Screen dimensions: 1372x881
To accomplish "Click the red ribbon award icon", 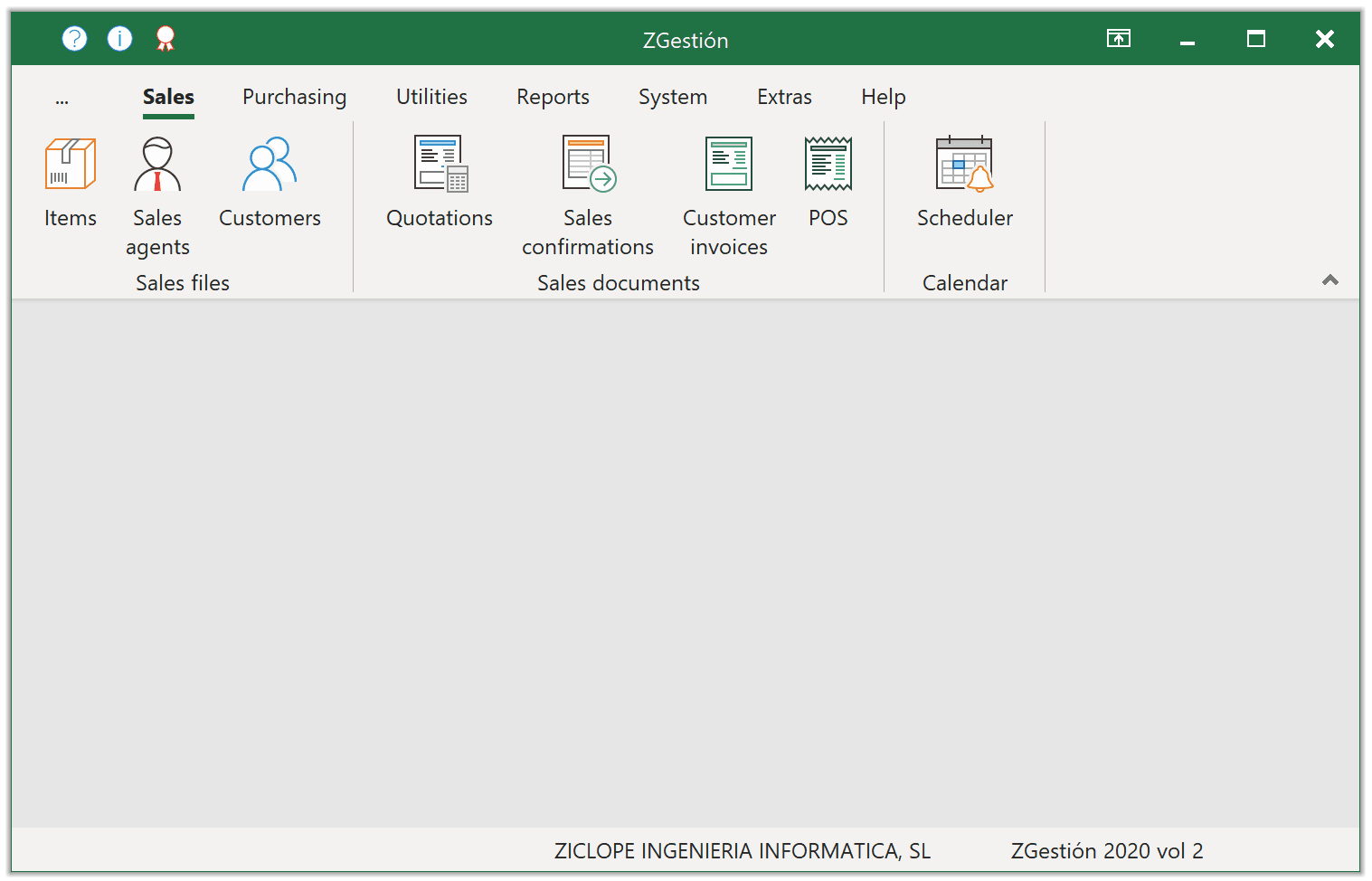I will (165, 39).
